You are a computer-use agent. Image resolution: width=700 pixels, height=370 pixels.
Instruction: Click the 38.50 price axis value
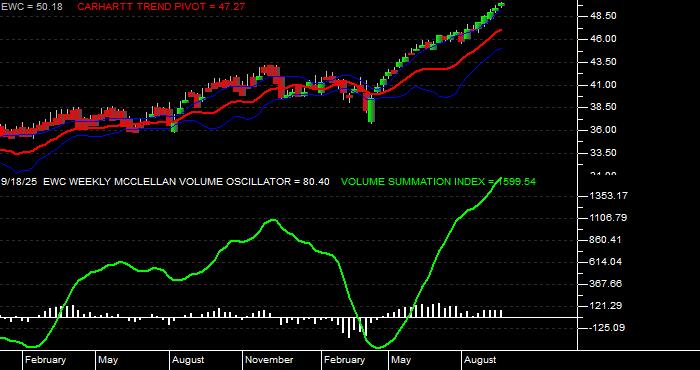pyautogui.click(x=604, y=107)
